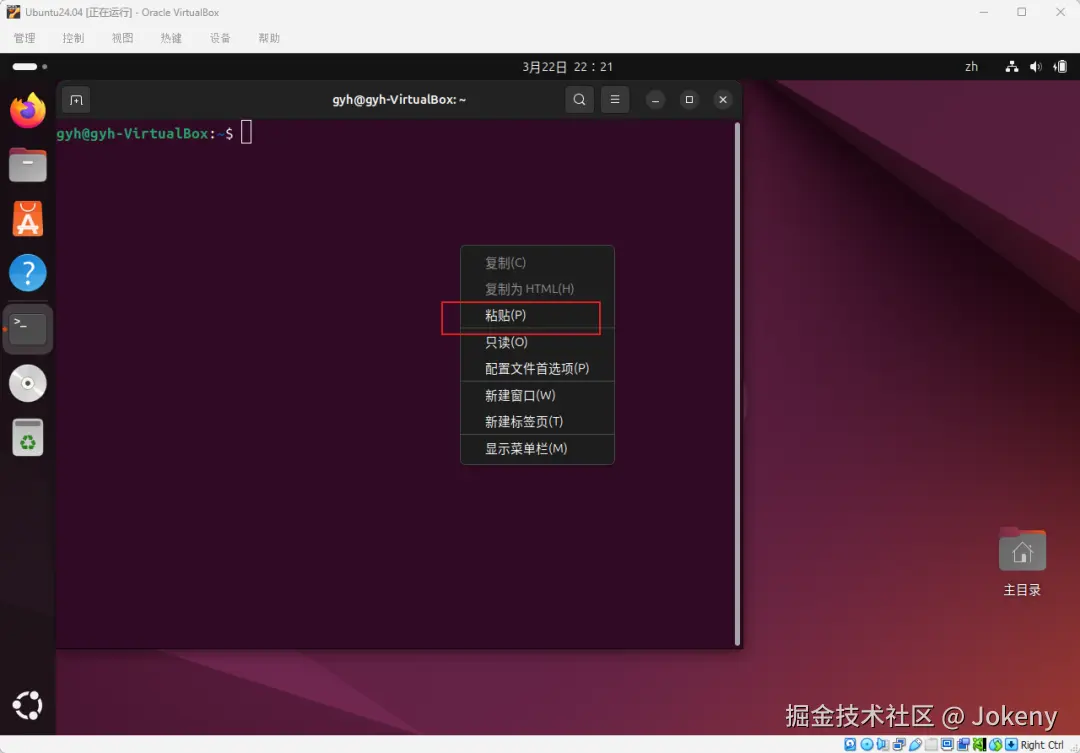This screenshot has width=1080, height=753.
Task: Click the network icon in top bar
Action: [1012, 67]
